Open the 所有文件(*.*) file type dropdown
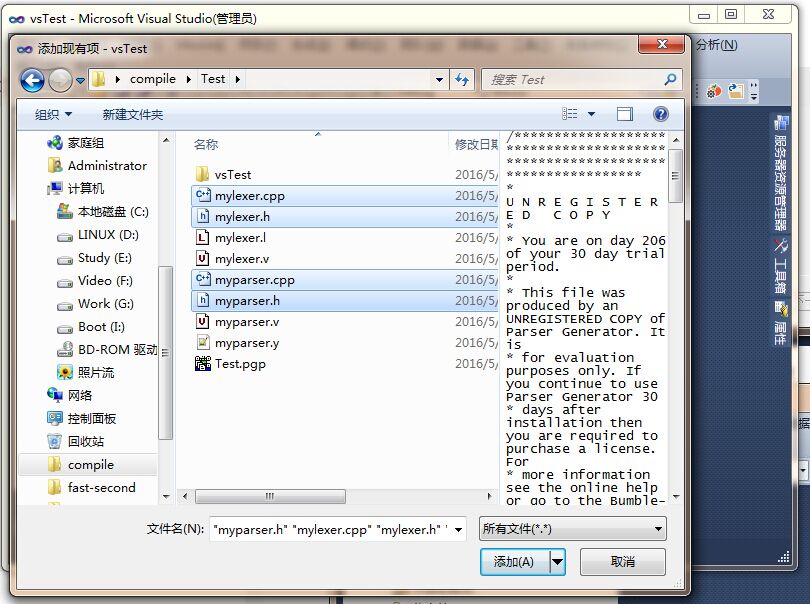Screen dimensions: 810x604 coord(572,529)
